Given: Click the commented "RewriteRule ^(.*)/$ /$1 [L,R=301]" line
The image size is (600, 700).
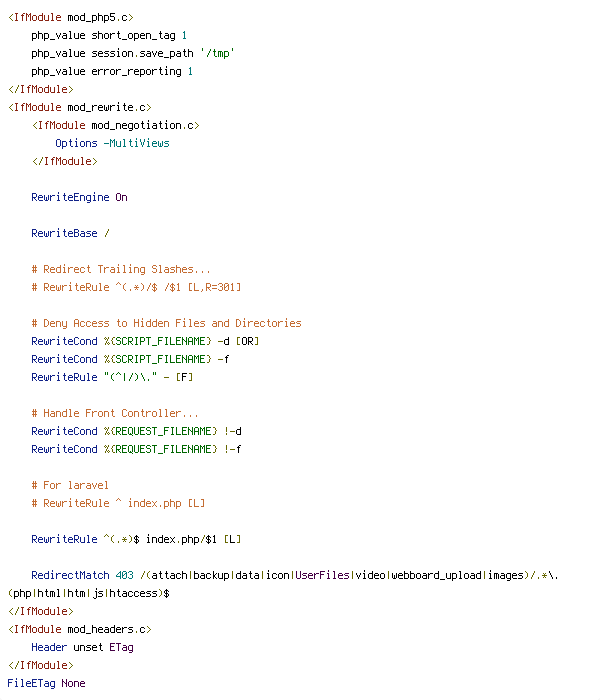Looking at the screenshot, I should coord(136,287).
